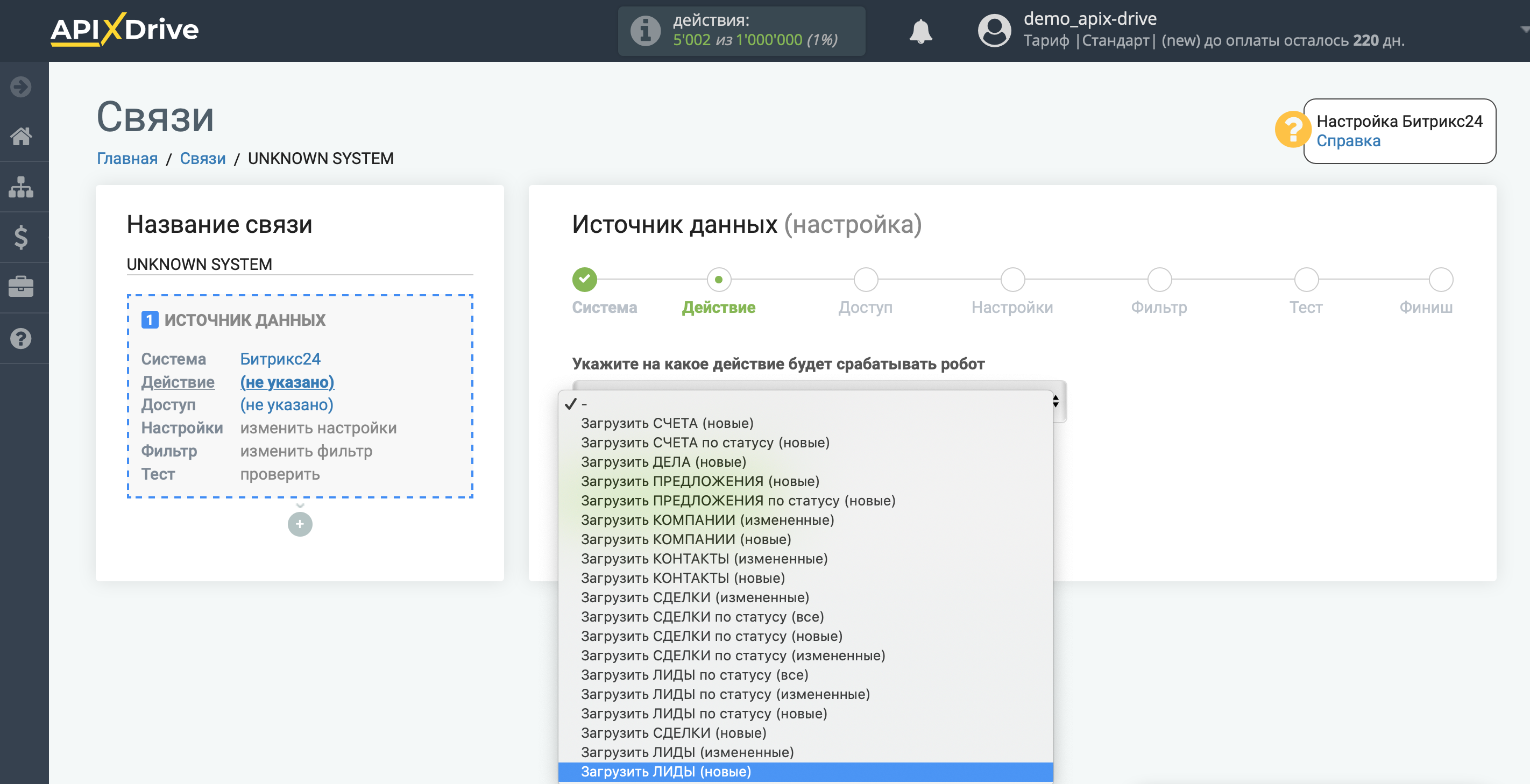Open briefcase icon in sidebar
The width and height of the screenshot is (1530, 784).
coord(21,287)
